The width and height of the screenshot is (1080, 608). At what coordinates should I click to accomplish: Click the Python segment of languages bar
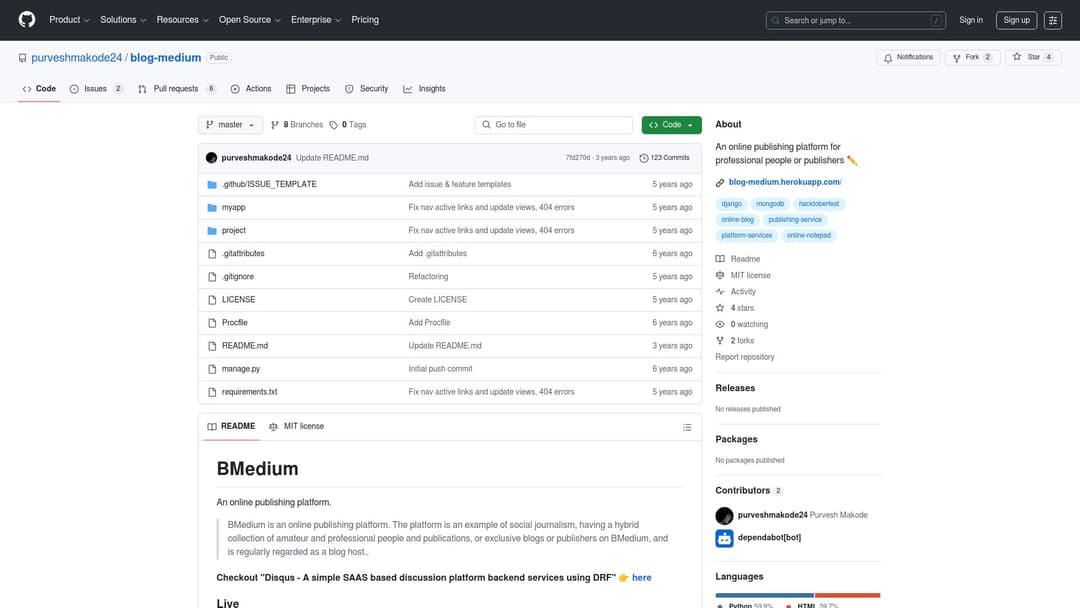[765, 596]
